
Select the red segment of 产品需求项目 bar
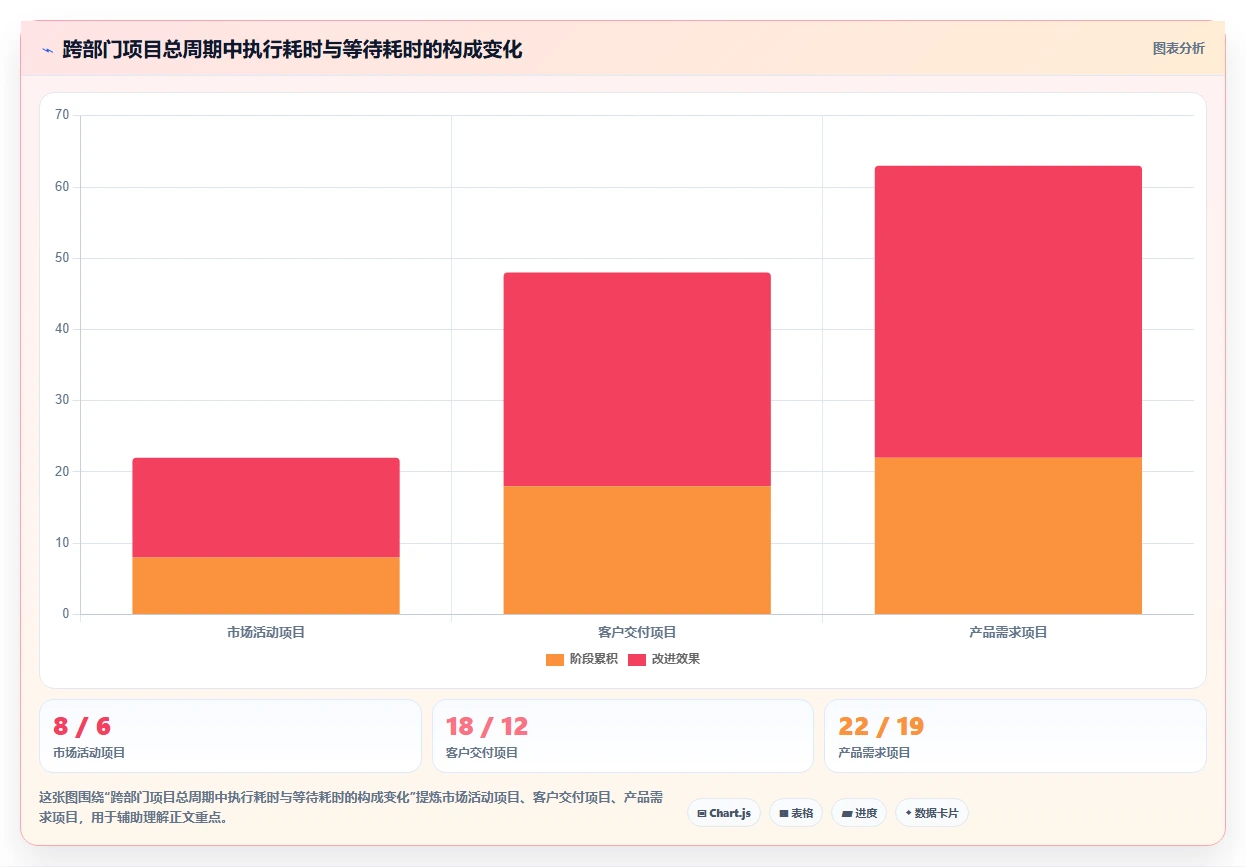coord(1008,312)
